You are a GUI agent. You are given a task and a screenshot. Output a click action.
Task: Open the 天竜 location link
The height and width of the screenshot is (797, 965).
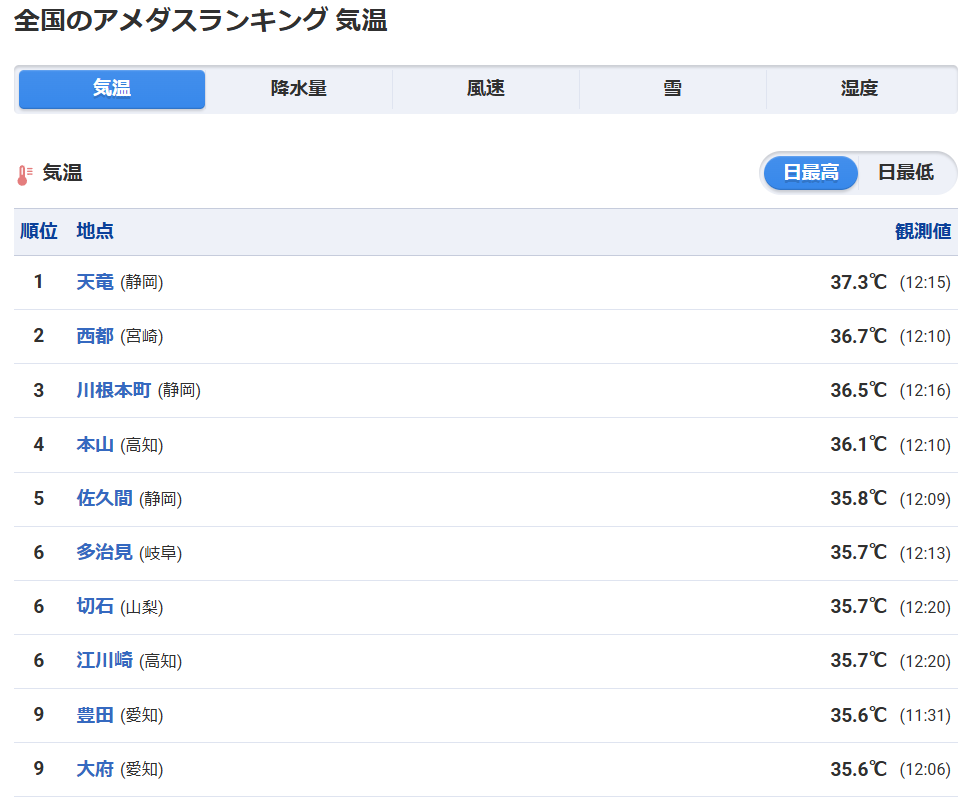click(x=95, y=282)
